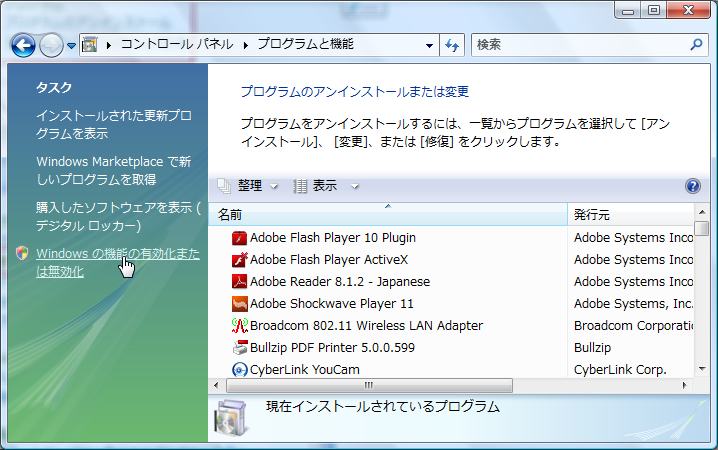Click the search magnifier icon

(696, 44)
